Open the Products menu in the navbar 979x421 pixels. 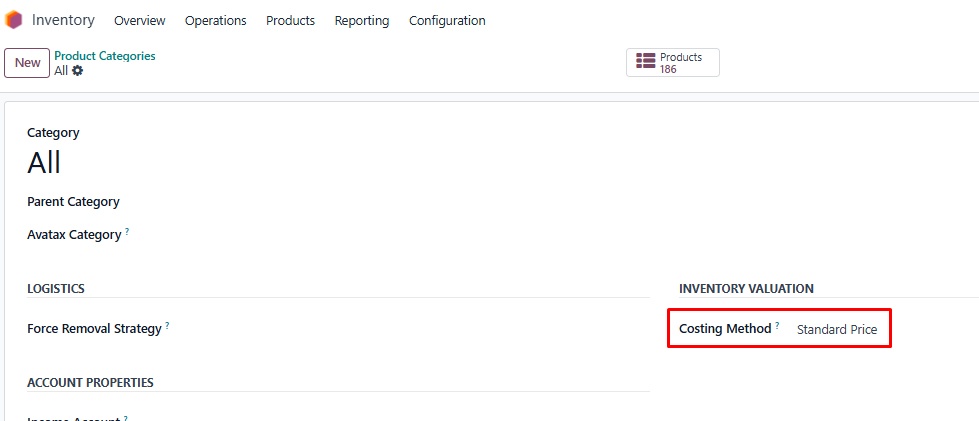[x=290, y=21]
